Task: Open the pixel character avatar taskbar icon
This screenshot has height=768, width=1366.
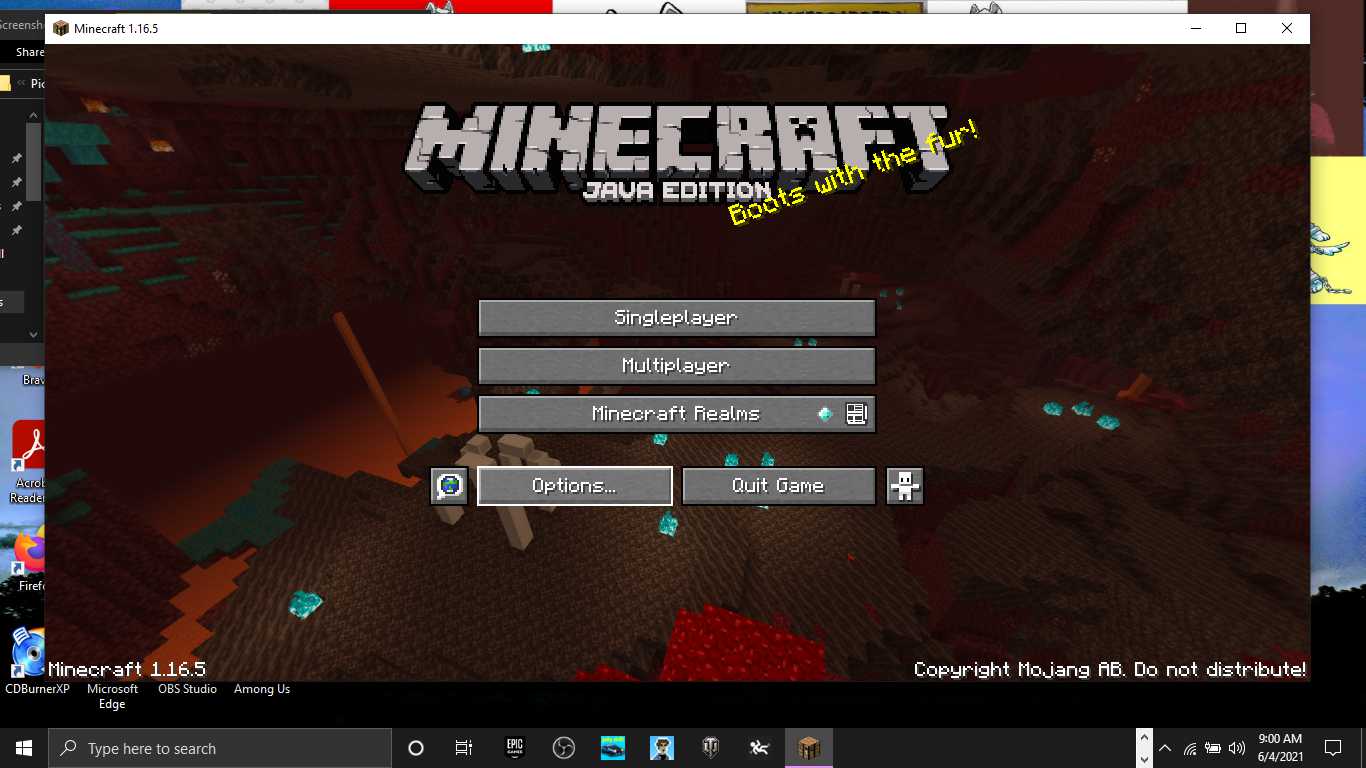Action: tap(661, 748)
